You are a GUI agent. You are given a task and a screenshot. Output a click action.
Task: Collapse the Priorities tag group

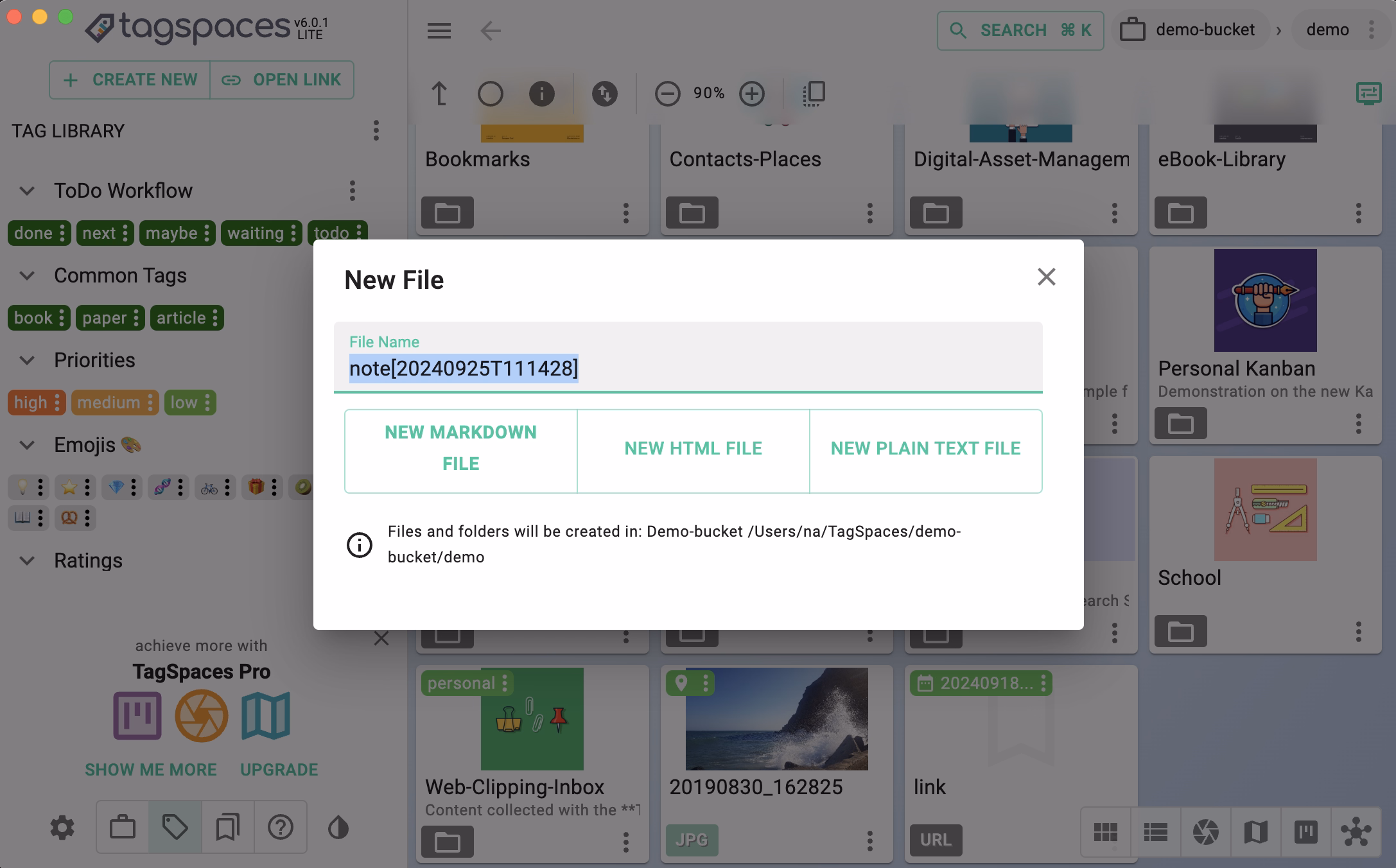(27, 360)
